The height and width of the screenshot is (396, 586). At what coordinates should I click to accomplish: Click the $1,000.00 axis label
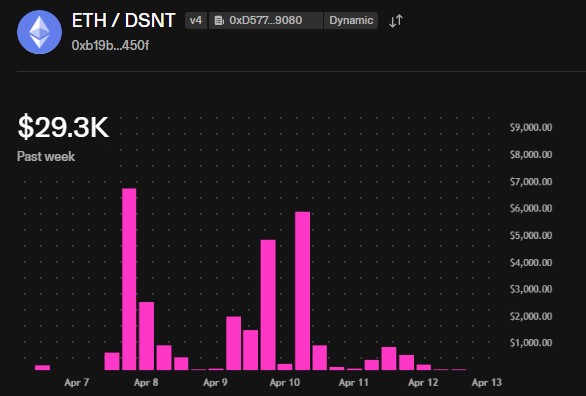click(x=531, y=343)
